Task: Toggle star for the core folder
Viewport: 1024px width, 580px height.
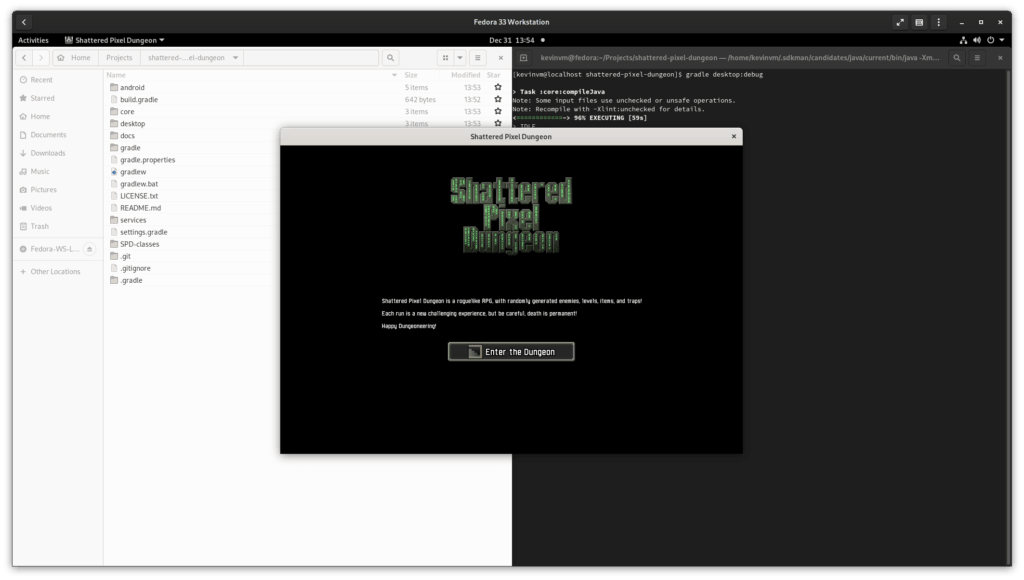Action: click(498, 111)
